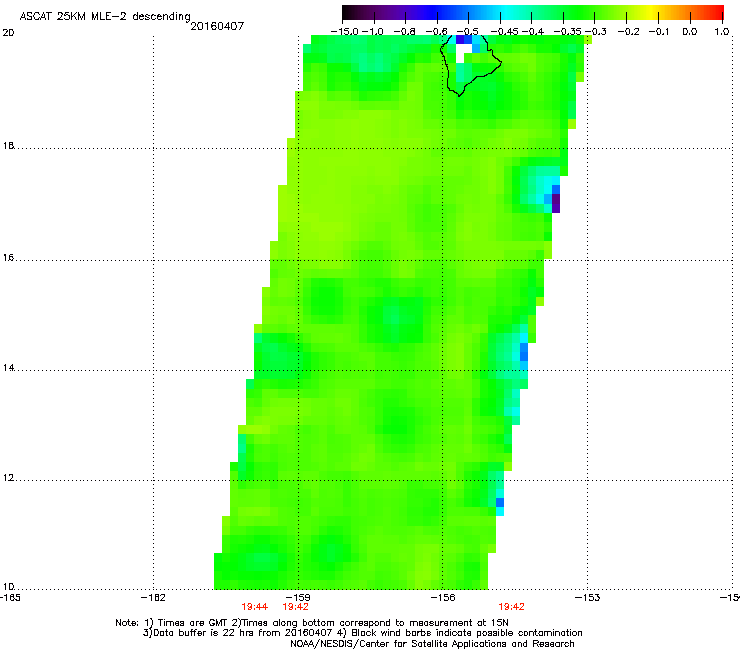
Task: Click latitude label 20 on the axis
Action: [8, 33]
